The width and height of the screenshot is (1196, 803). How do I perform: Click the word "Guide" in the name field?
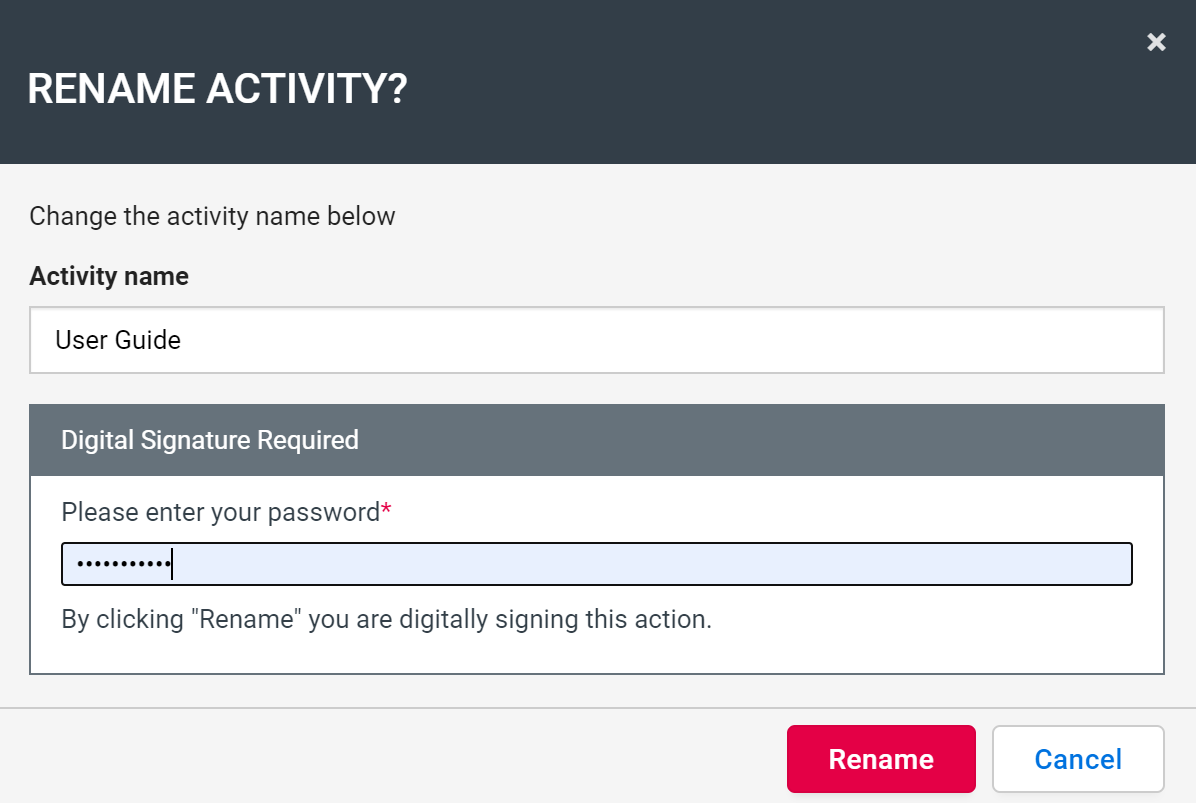(147, 340)
